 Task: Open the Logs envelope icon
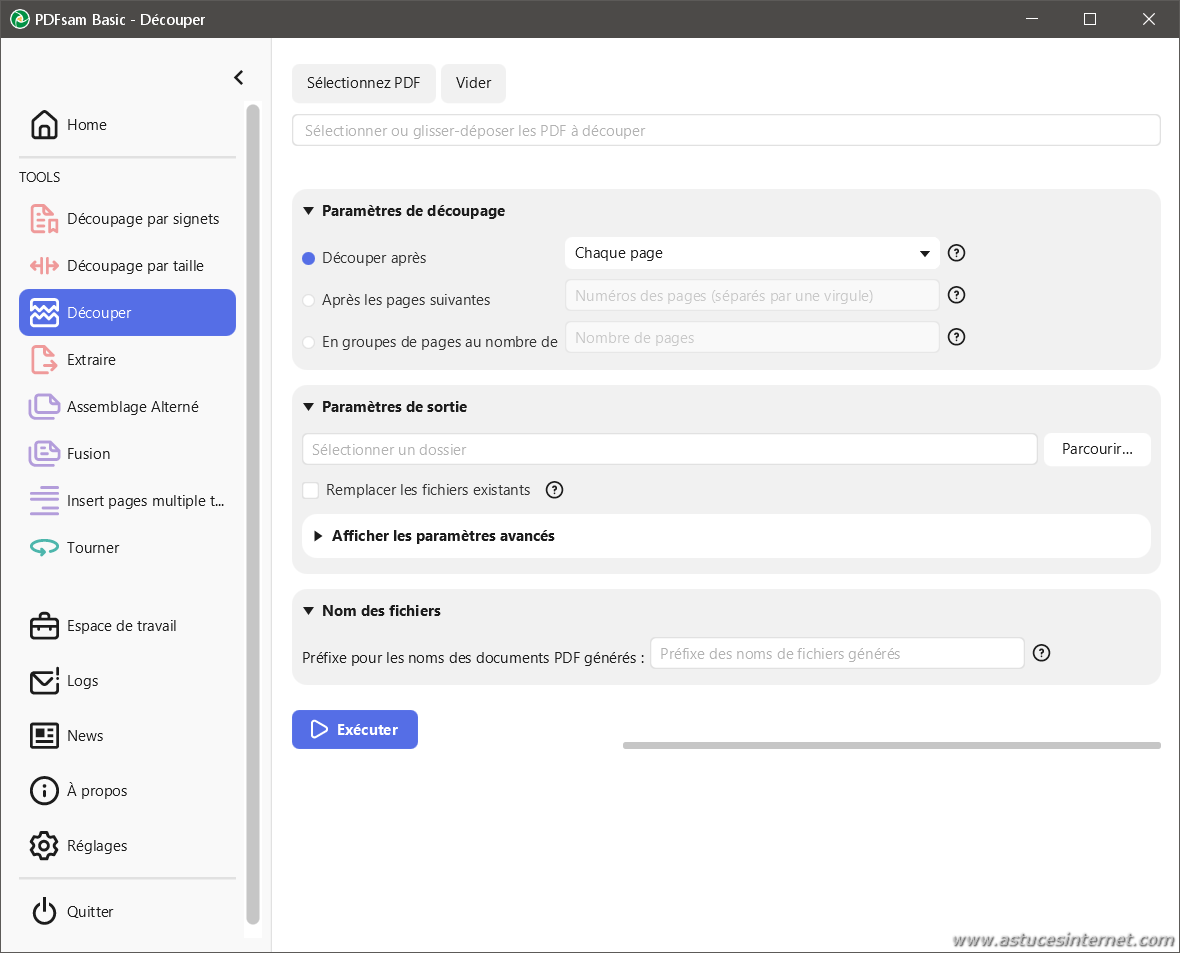click(44, 681)
